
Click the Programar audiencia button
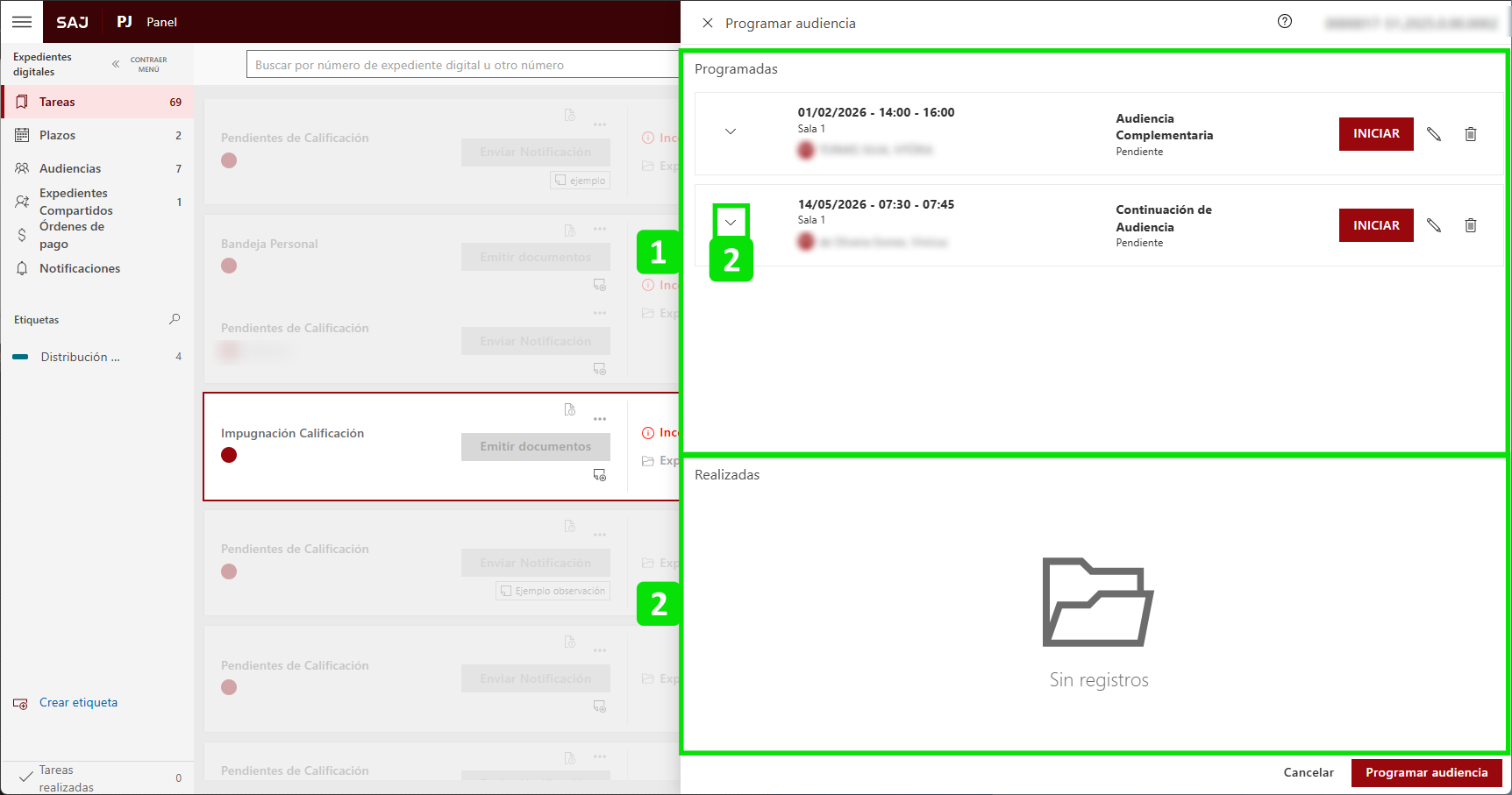1426,772
